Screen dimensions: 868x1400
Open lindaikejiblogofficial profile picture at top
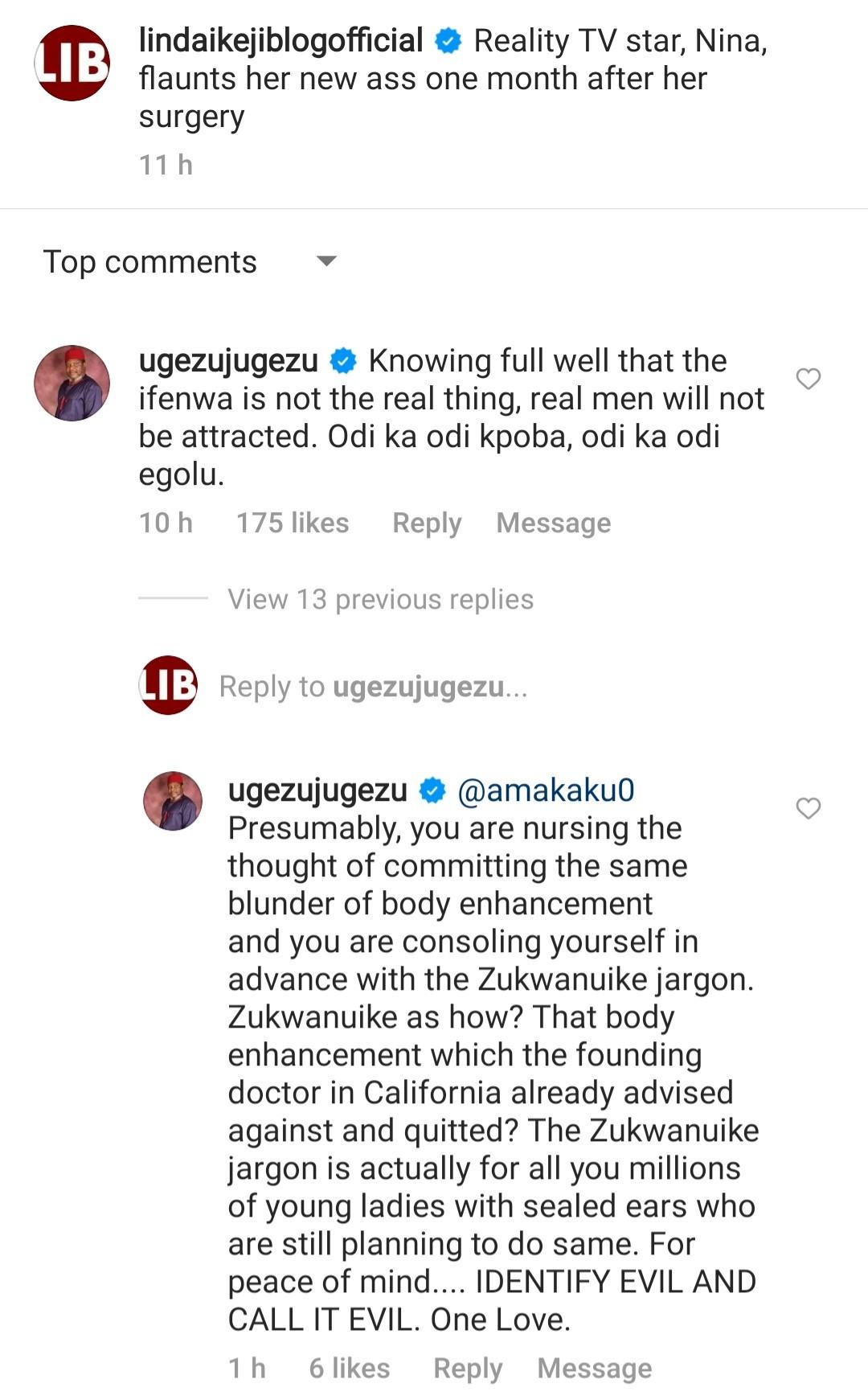click(x=72, y=63)
